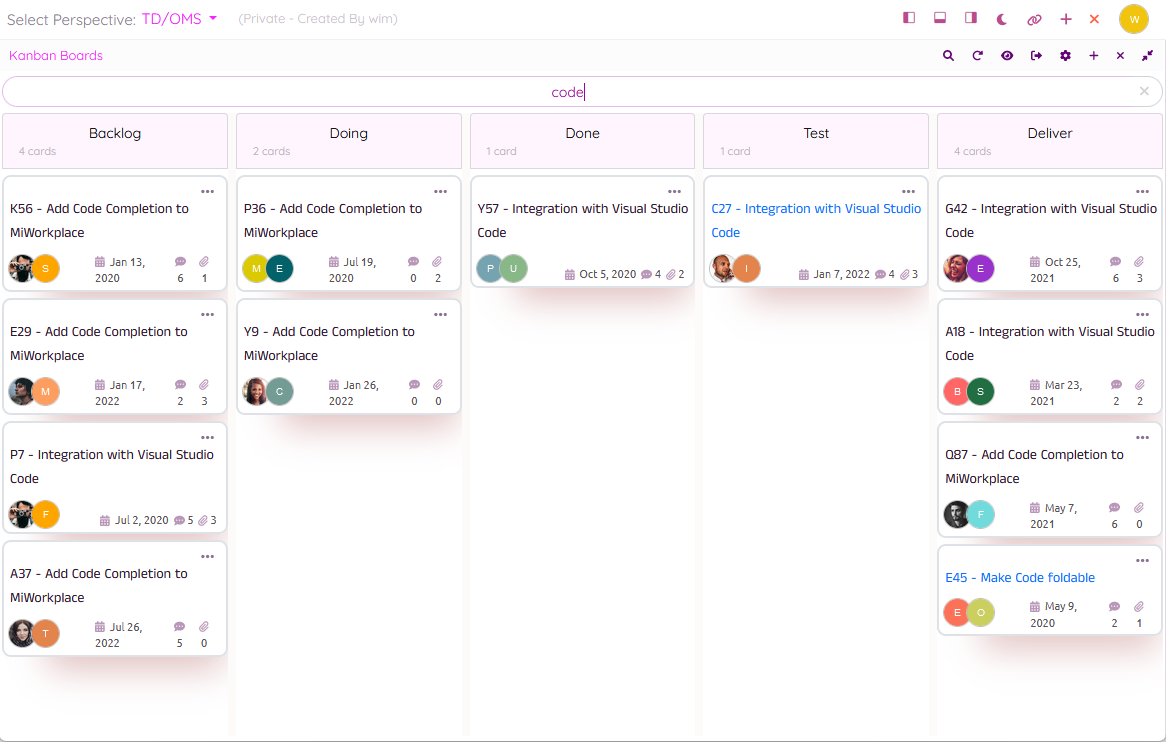Image resolution: width=1166 pixels, height=742 pixels.
Task: Open the three-dot menu on card P36
Action: click(x=441, y=191)
